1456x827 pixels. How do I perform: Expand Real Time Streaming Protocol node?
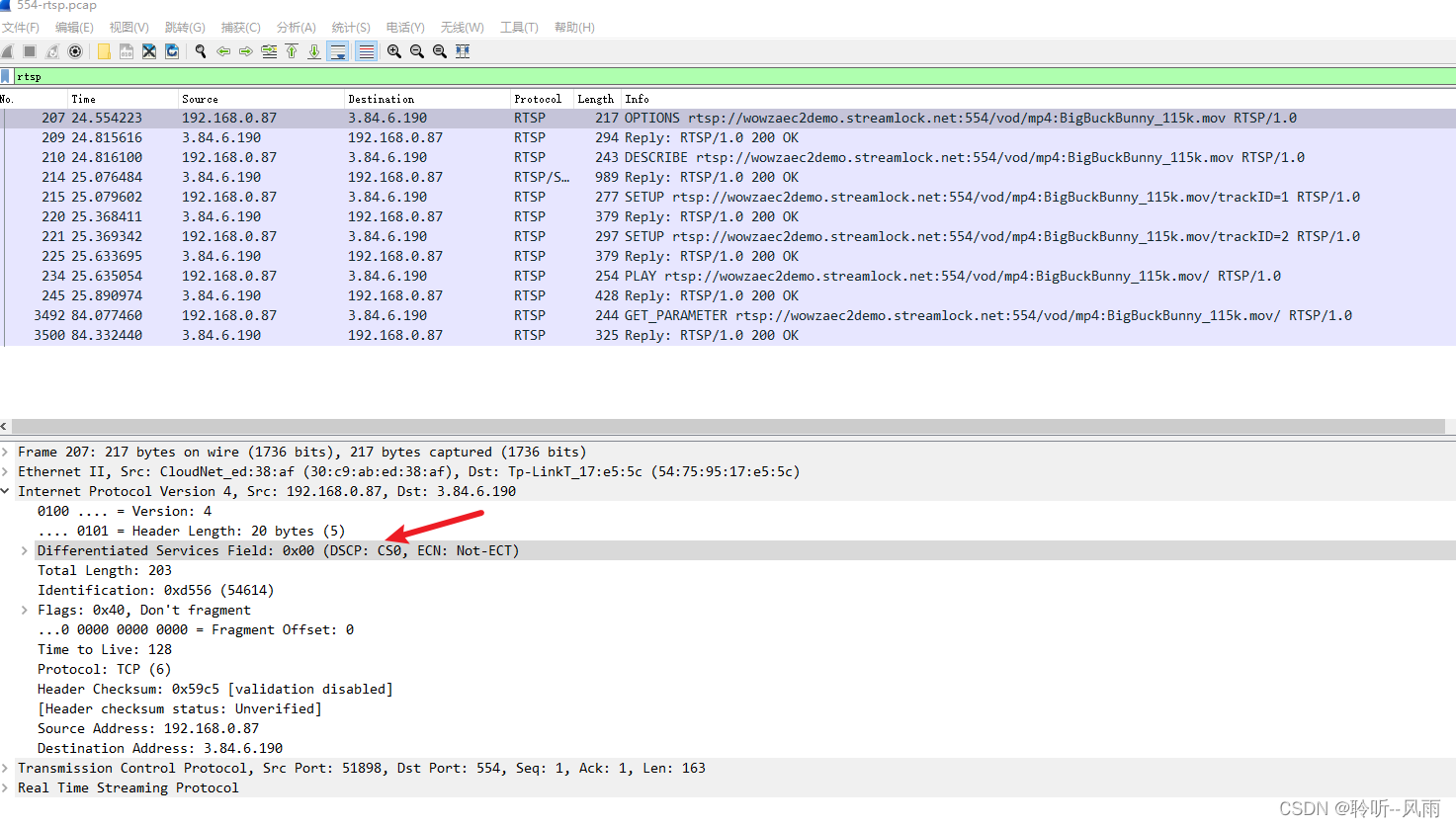tap(6, 787)
